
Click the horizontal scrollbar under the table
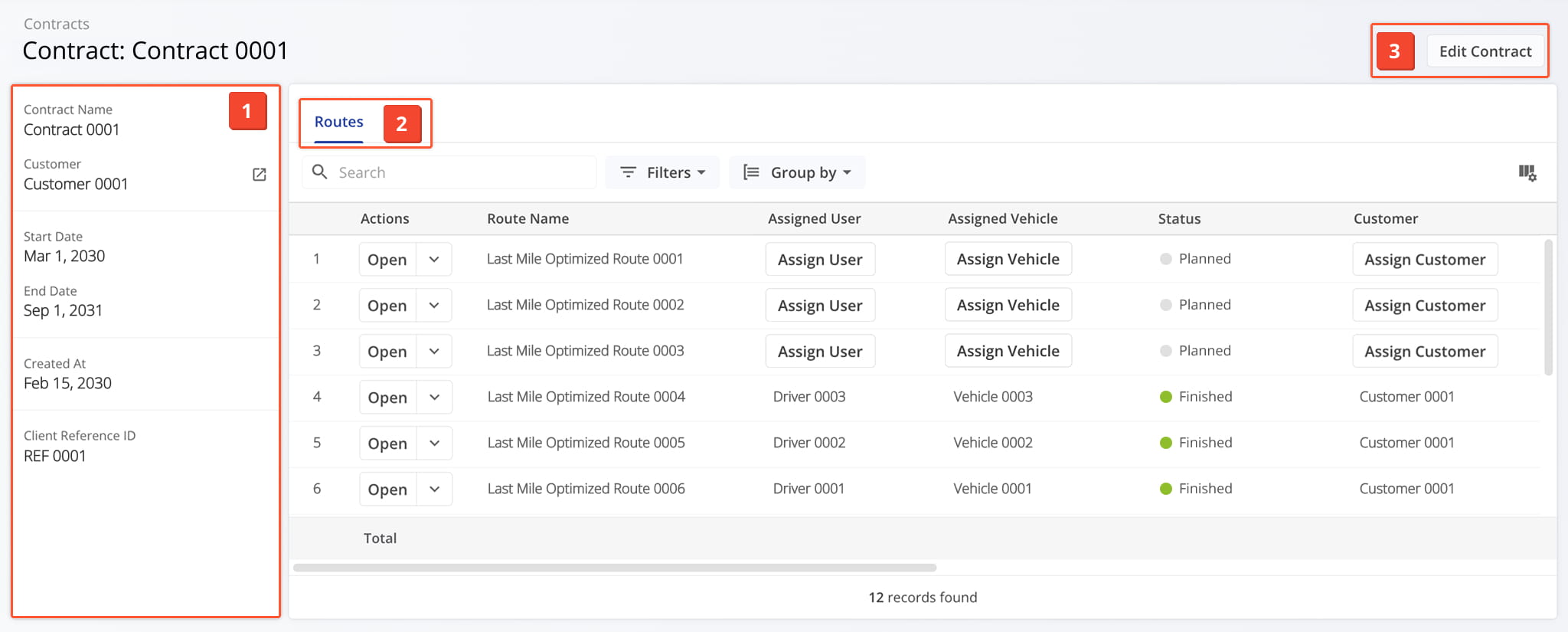click(614, 568)
